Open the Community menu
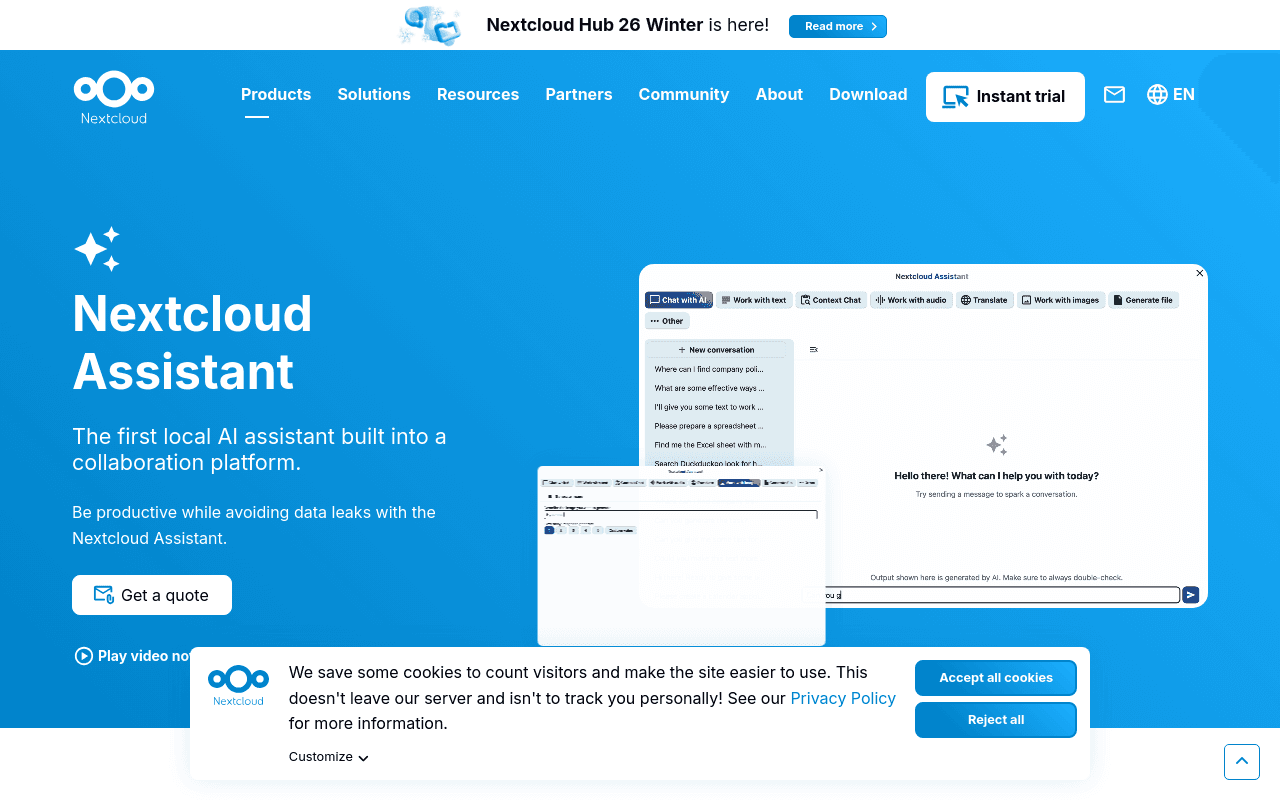The width and height of the screenshot is (1280, 800). (684, 94)
